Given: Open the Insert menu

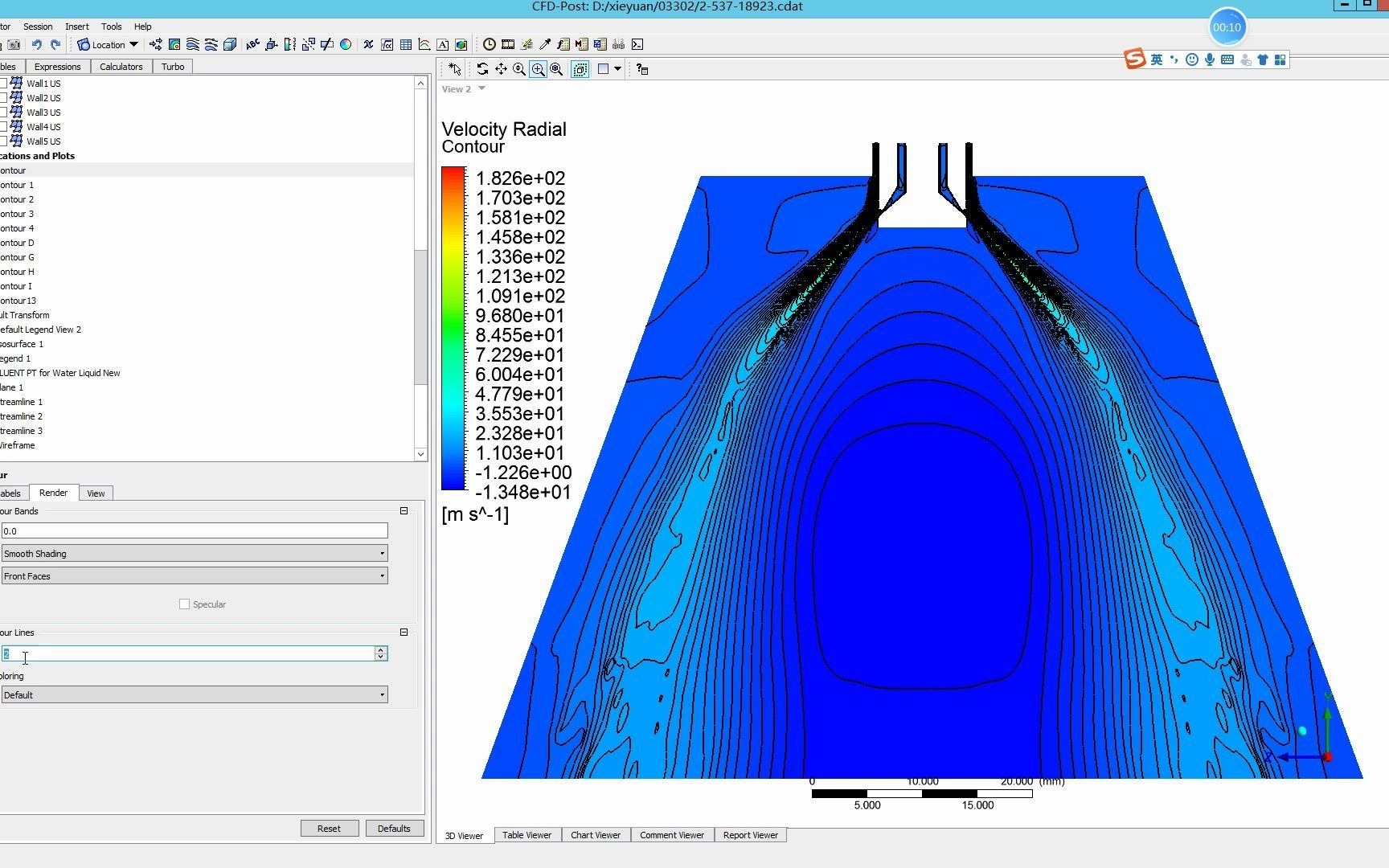Looking at the screenshot, I should pyautogui.click(x=76, y=27).
